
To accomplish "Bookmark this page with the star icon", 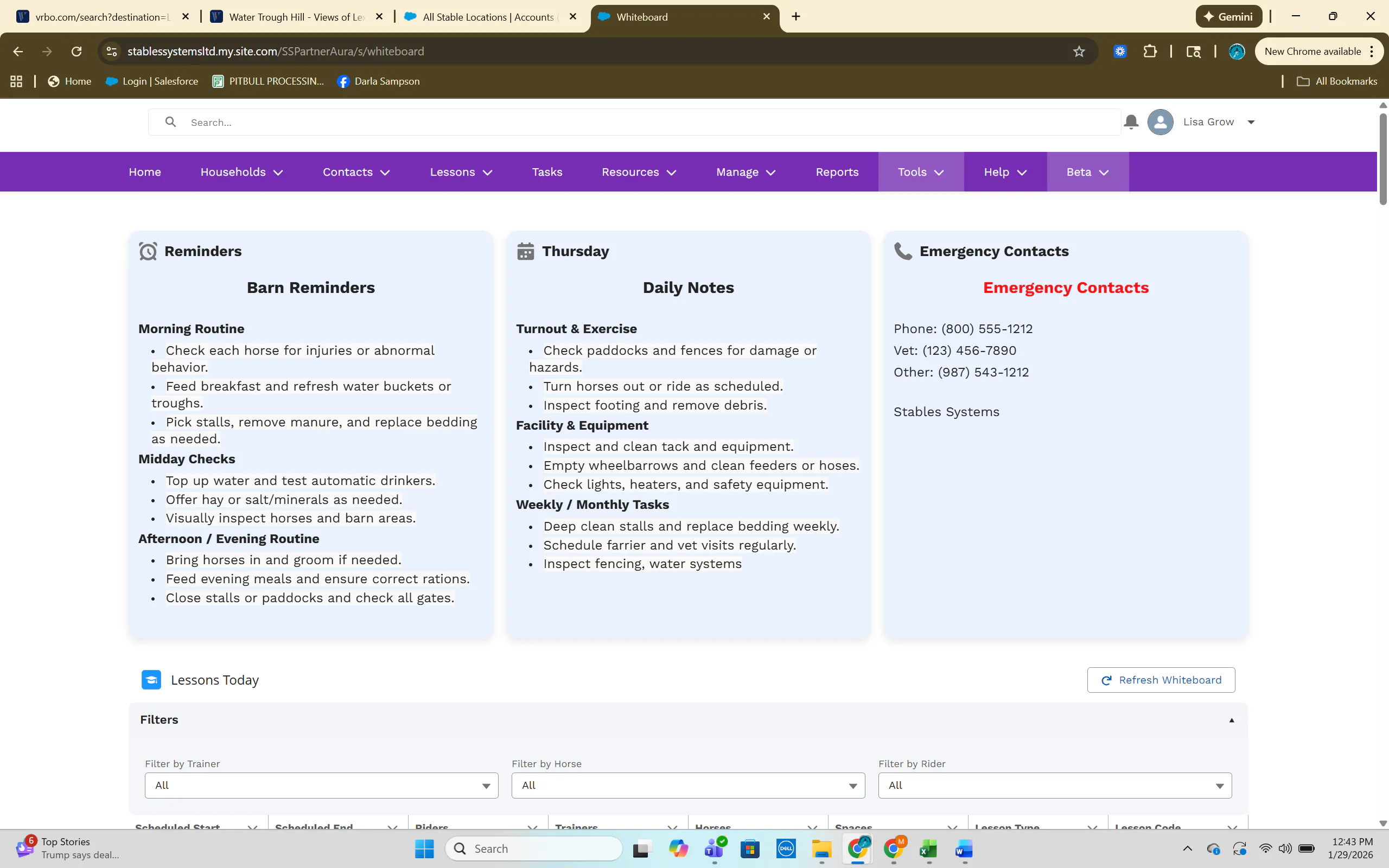I will pyautogui.click(x=1079, y=51).
